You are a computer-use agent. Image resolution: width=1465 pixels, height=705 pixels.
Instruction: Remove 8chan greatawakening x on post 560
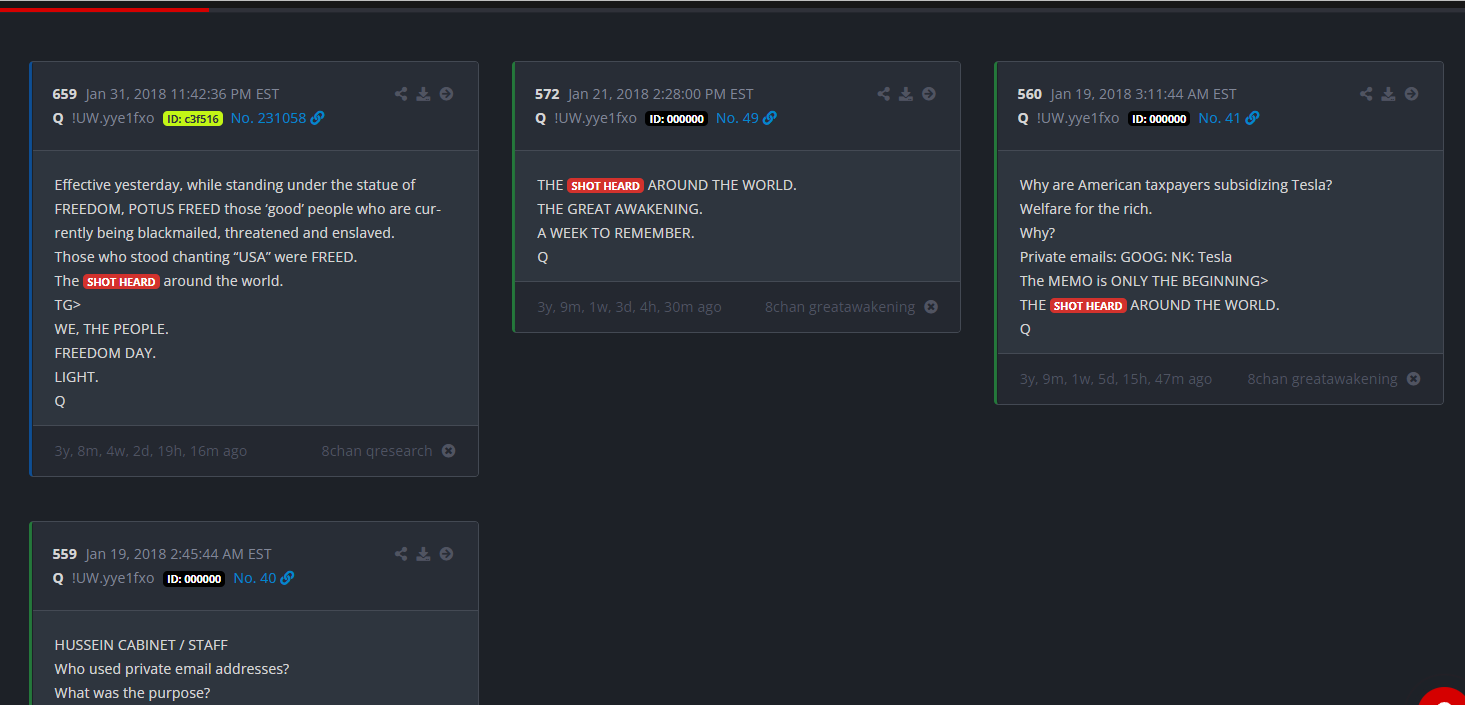tap(1413, 379)
